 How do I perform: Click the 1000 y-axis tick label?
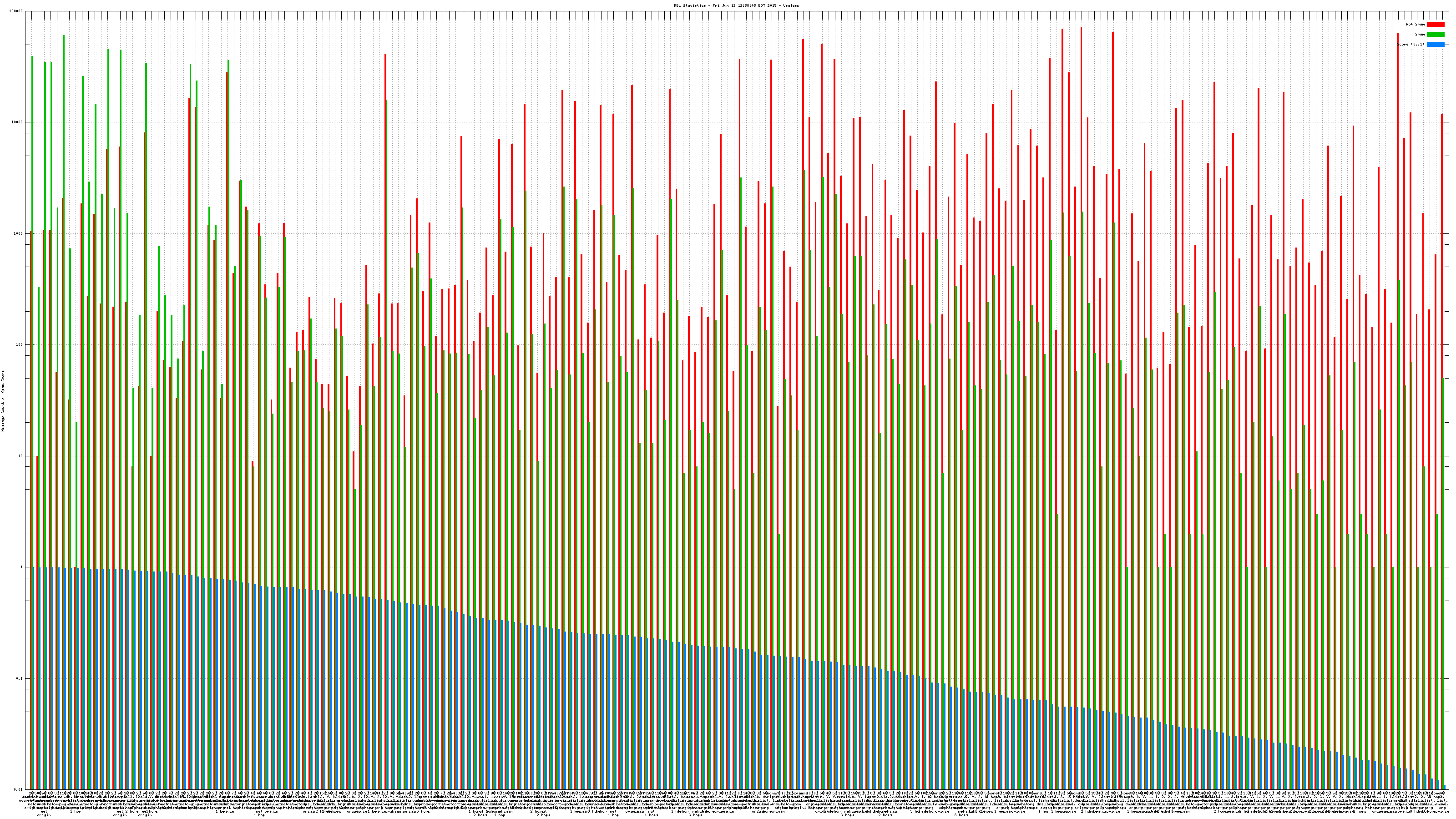19,233
